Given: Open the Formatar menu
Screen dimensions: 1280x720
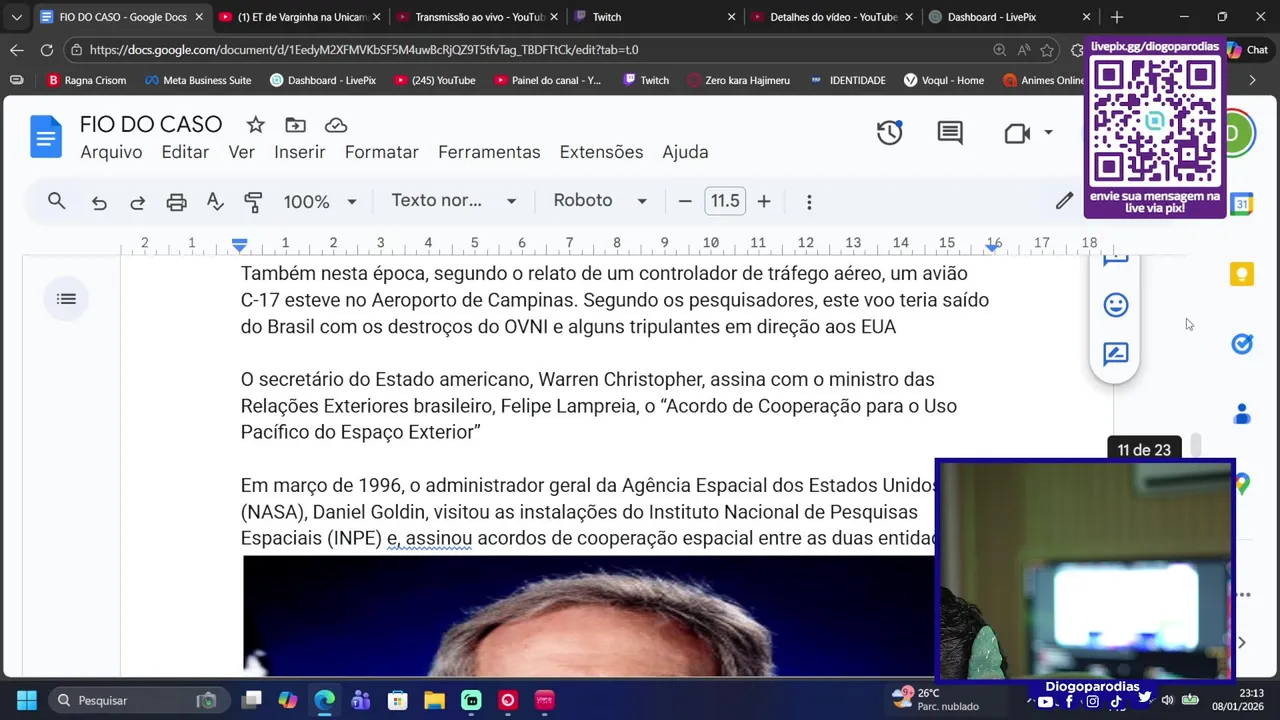Looking at the screenshot, I should point(381,152).
